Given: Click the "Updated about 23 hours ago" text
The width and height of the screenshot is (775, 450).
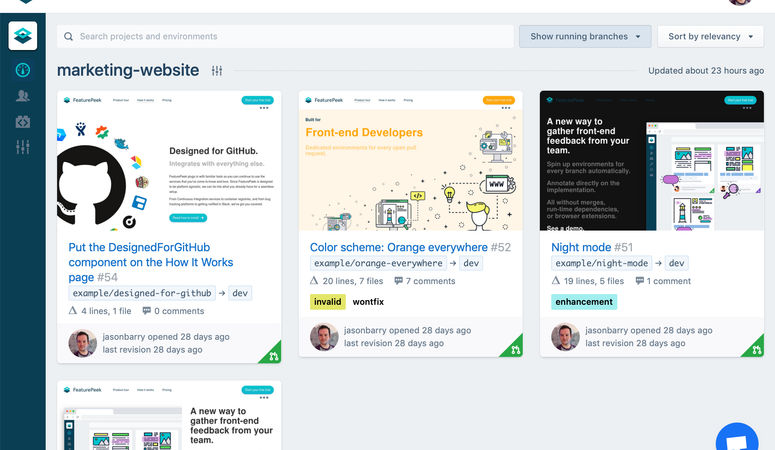Looking at the screenshot, I should [706, 71].
